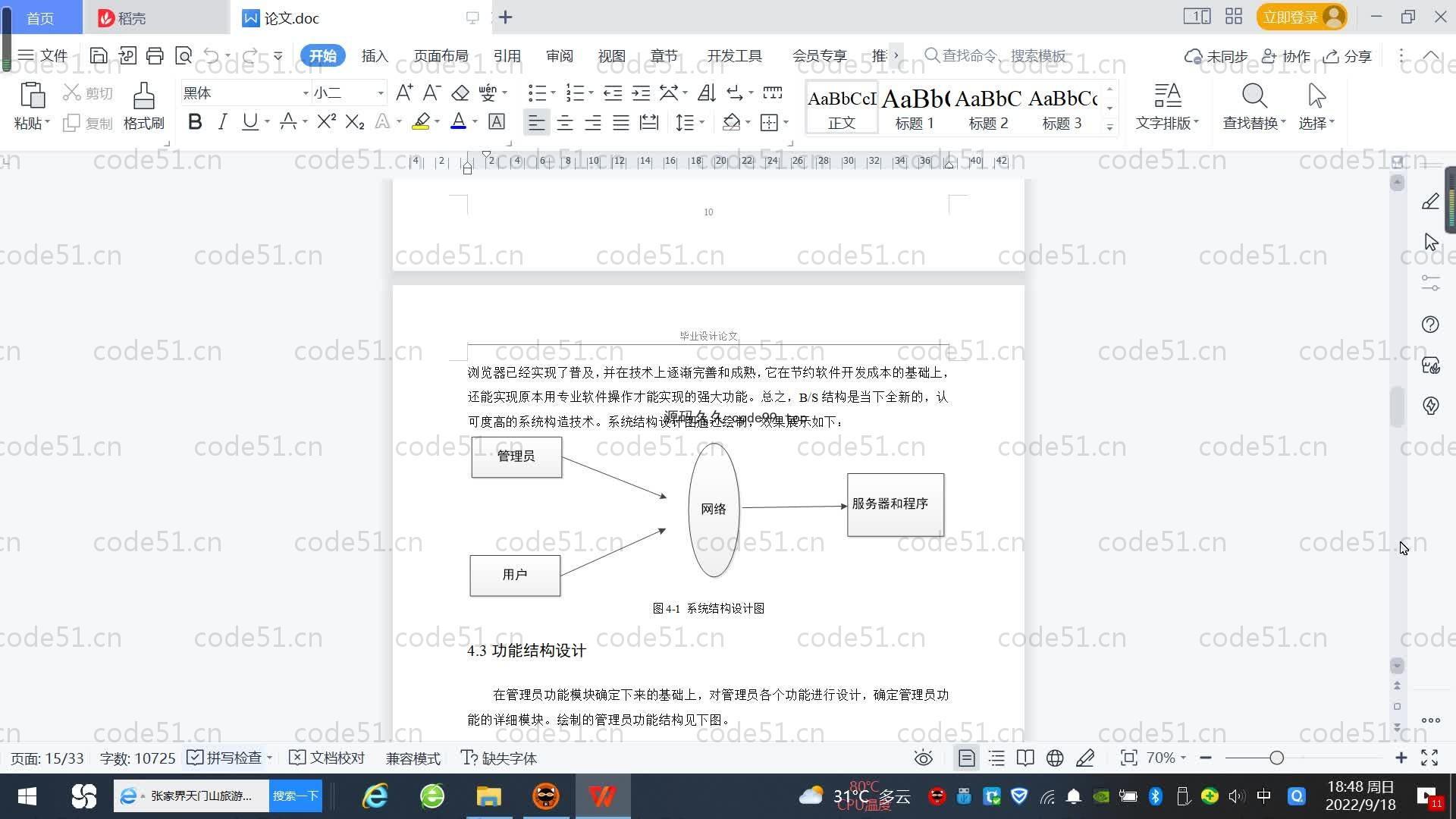Expand the styles gallery
1456x819 pixels.
click(1109, 127)
